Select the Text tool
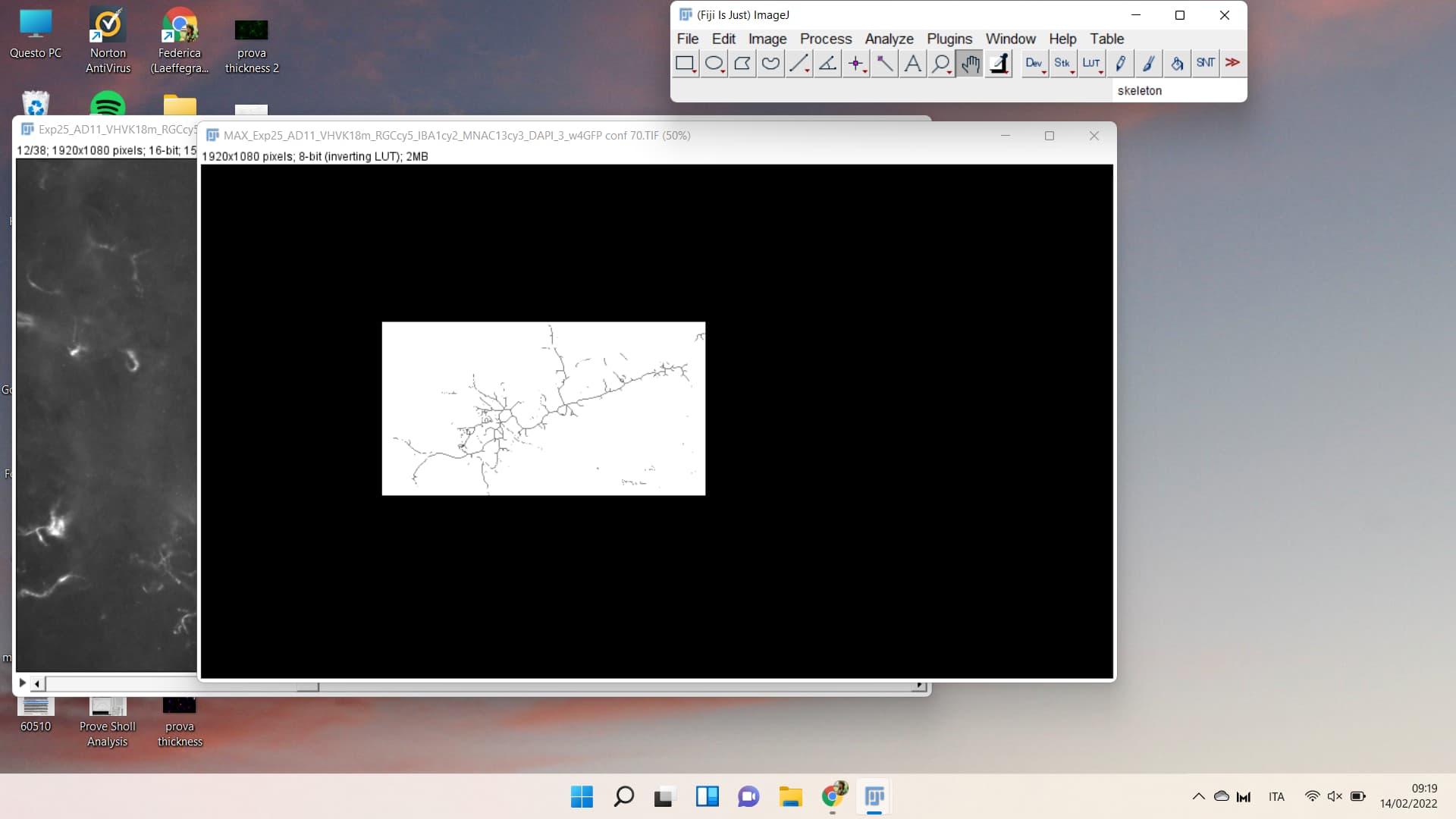1456x819 pixels. [912, 64]
